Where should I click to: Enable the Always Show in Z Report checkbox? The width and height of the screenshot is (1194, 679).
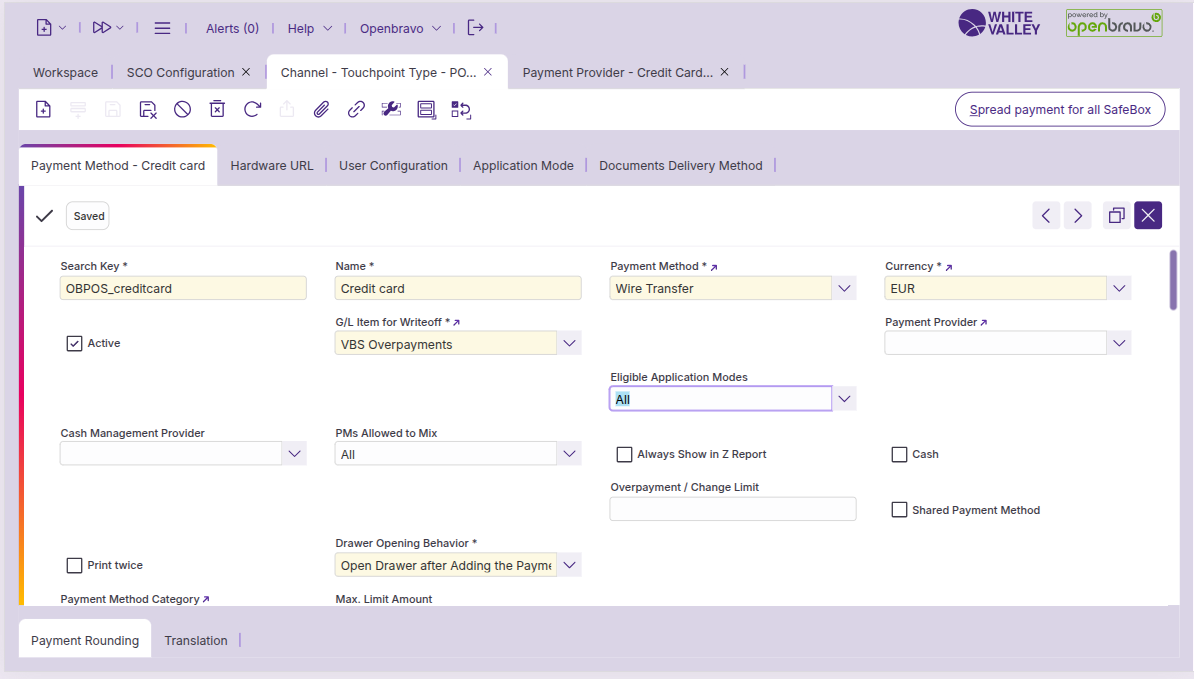(624, 454)
